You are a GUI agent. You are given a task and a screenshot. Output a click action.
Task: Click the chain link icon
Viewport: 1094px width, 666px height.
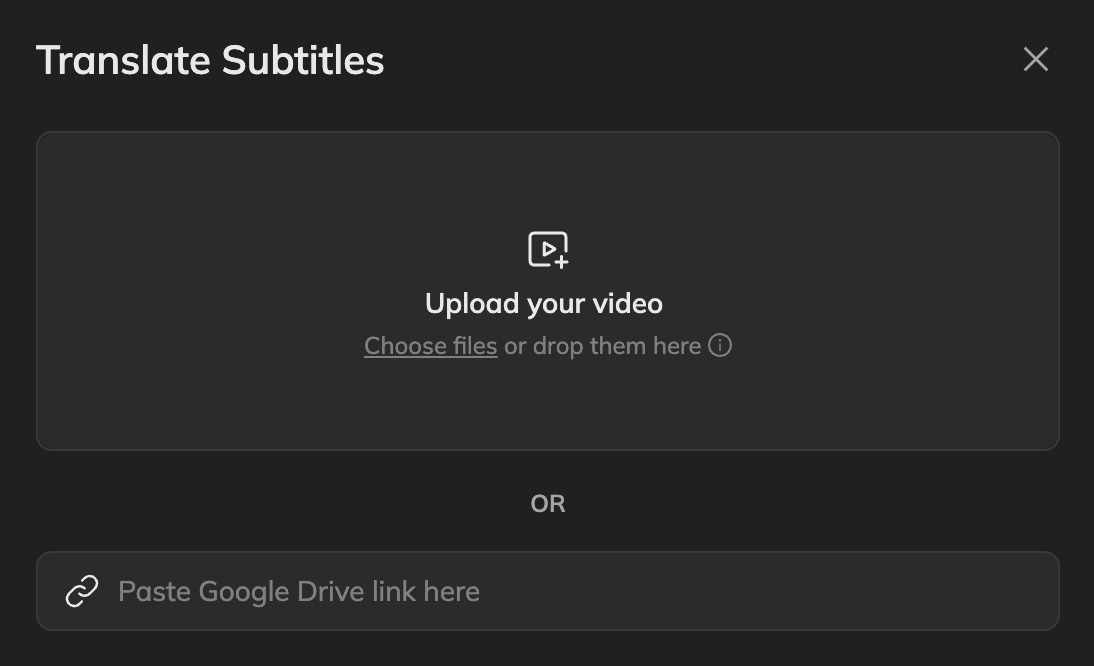82,591
